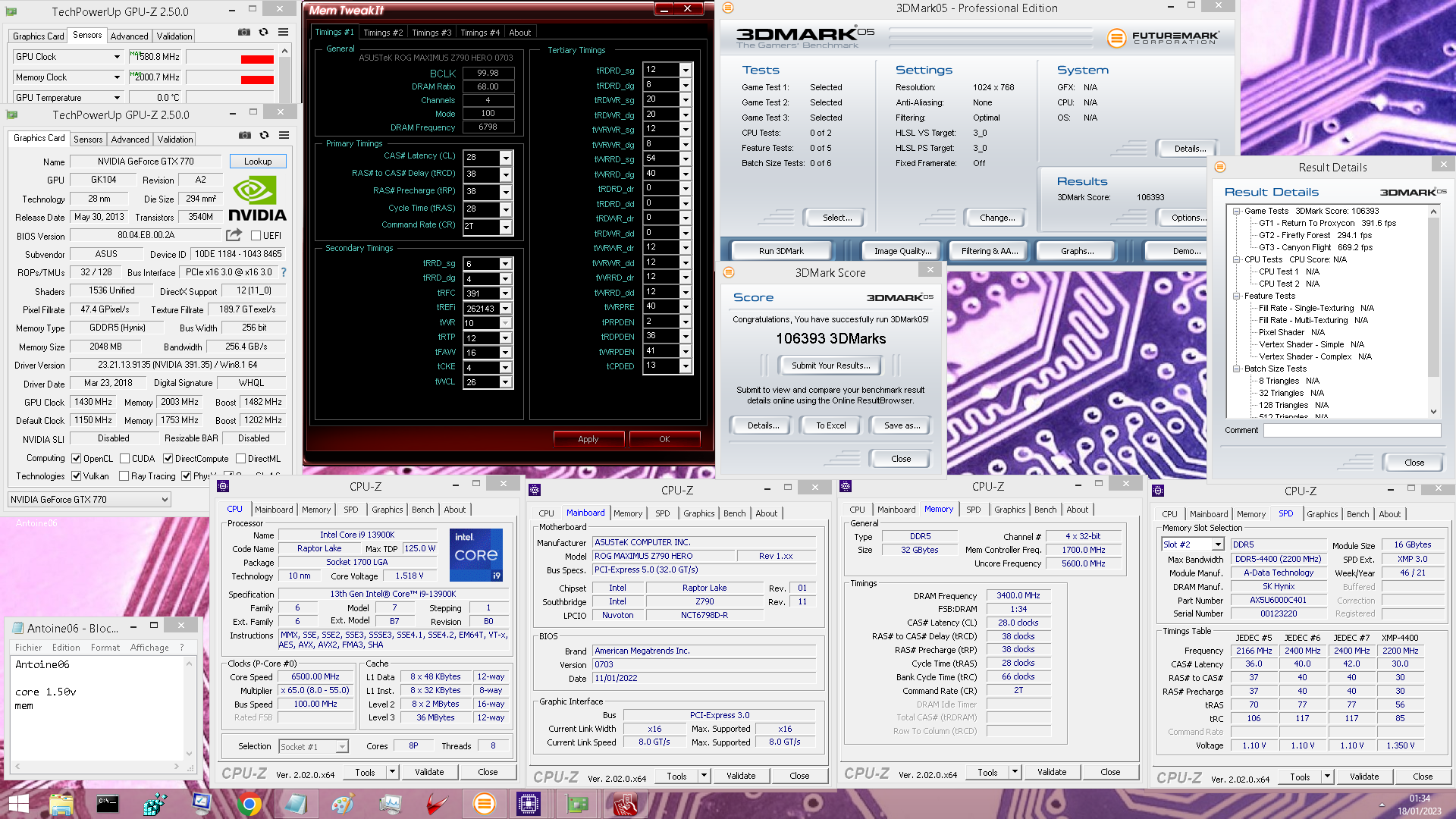Click refresh icon in Sensors GPU-Z window
Viewport: 1456px width, 819px height.
263,32
